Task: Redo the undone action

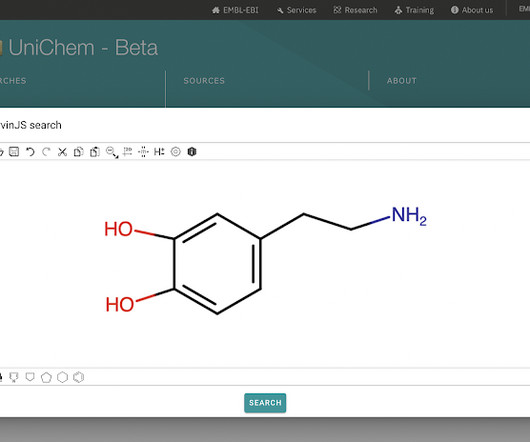Action: (46, 152)
